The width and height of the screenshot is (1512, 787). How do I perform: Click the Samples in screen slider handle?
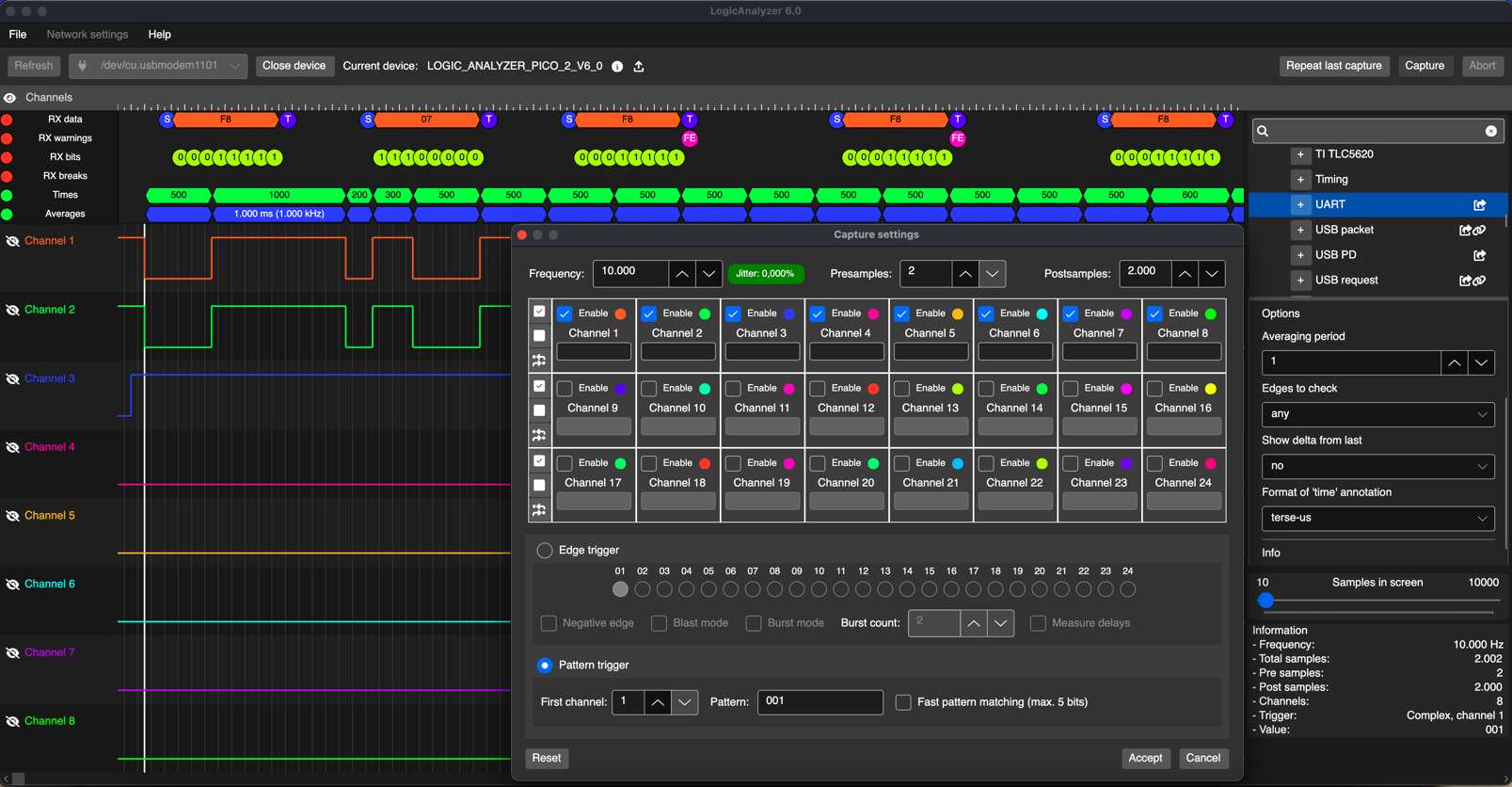(1265, 601)
